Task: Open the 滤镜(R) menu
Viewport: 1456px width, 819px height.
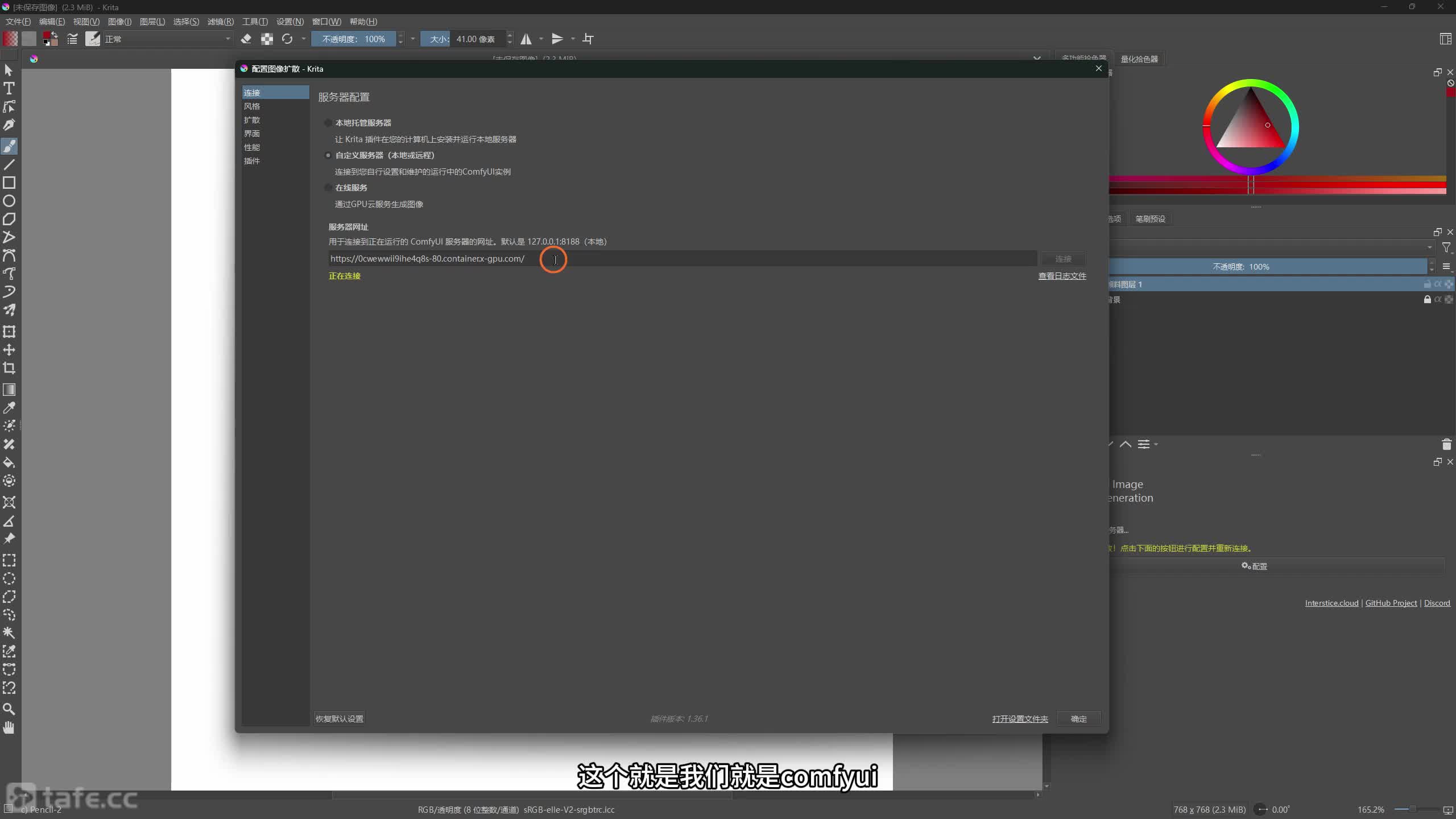Action: point(221,22)
